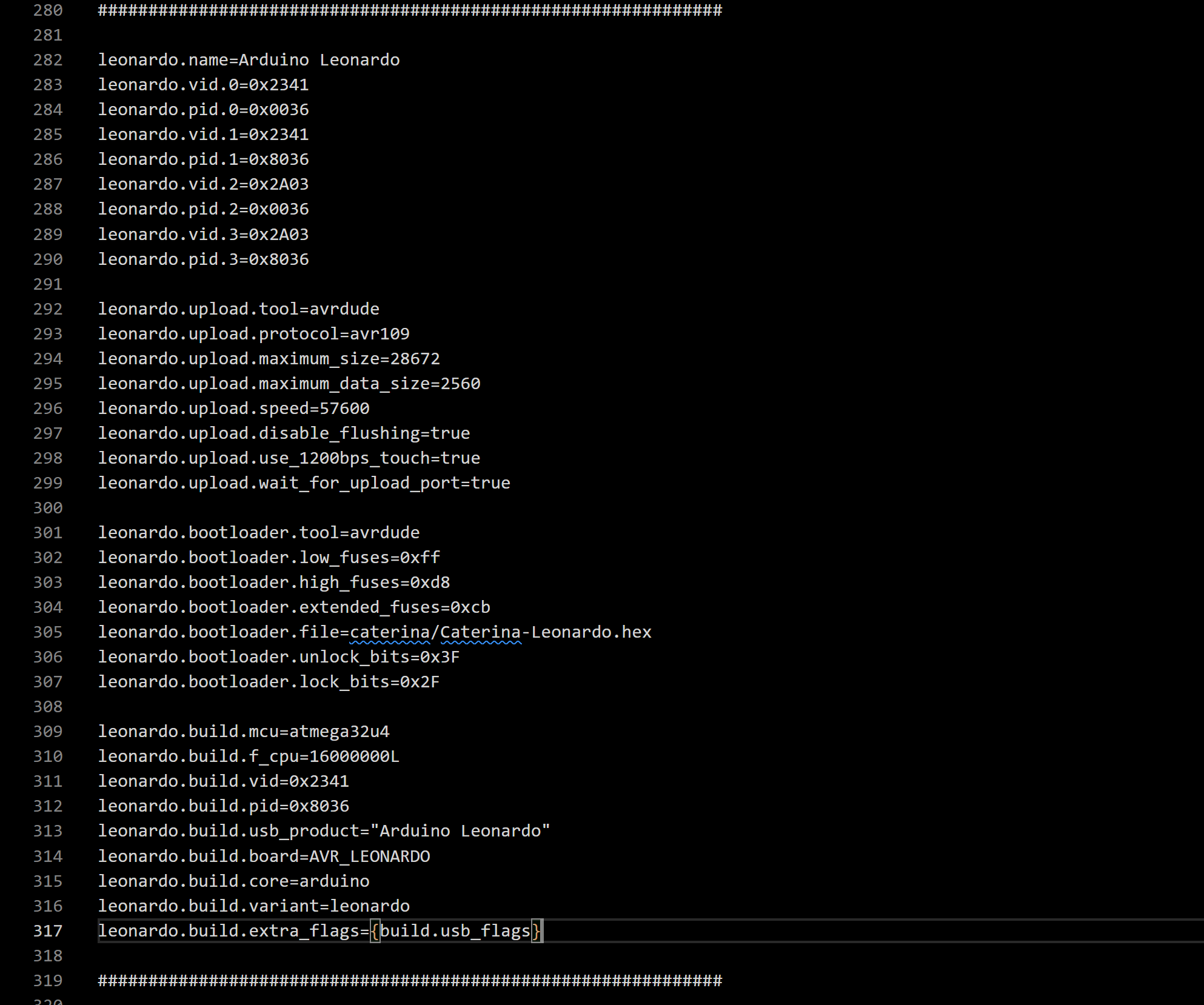Click the 'upload.disable_flushing=true' line
1204x1005 pixels.
284,433
